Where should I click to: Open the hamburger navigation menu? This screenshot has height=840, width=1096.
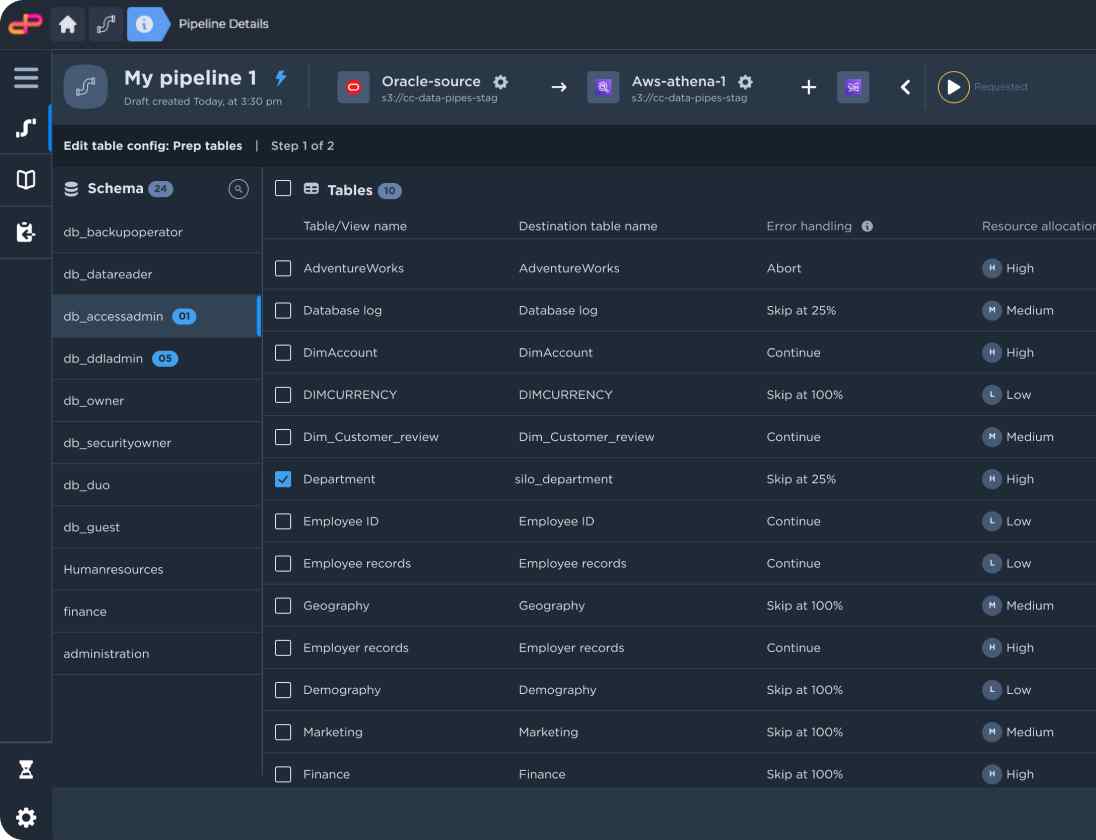(x=26, y=78)
